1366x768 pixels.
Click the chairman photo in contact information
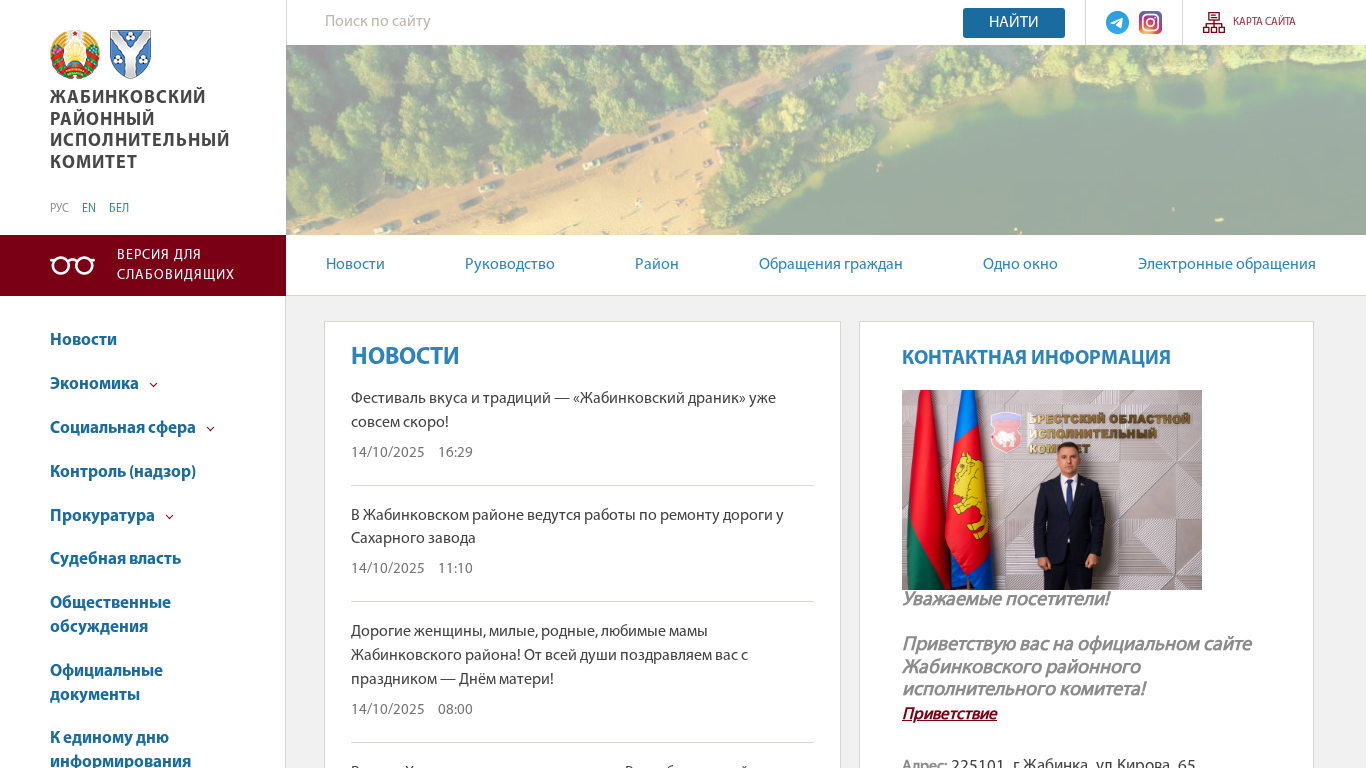click(x=1052, y=490)
